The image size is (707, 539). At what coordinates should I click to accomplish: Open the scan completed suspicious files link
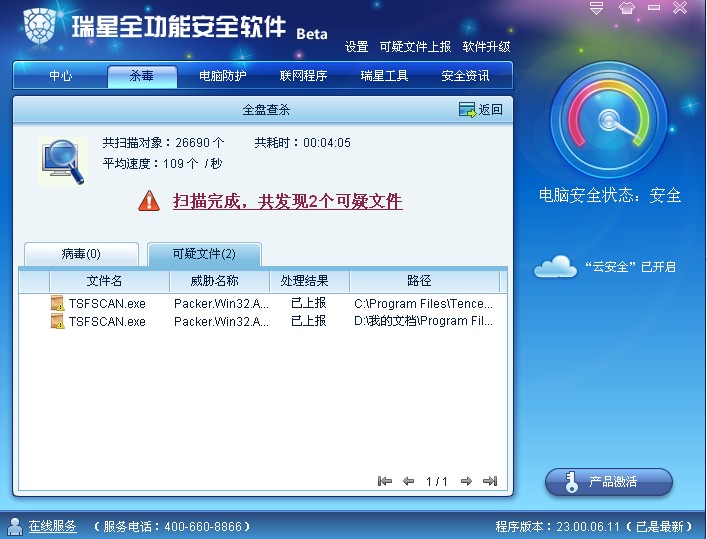288,201
